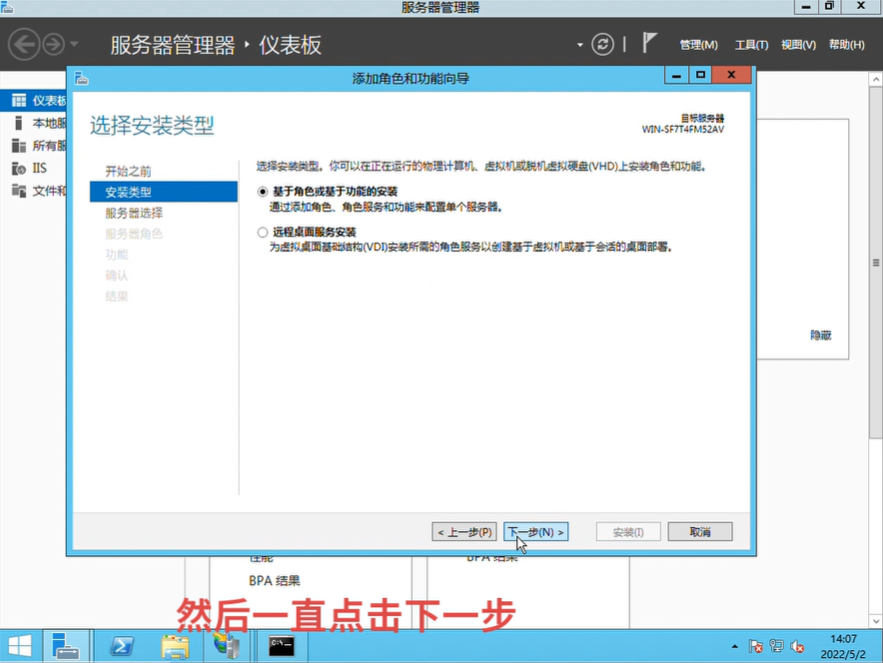Image resolution: width=883 pixels, height=663 pixels.
Task: Open the 工具(T) menu
Action: (751, 45)
